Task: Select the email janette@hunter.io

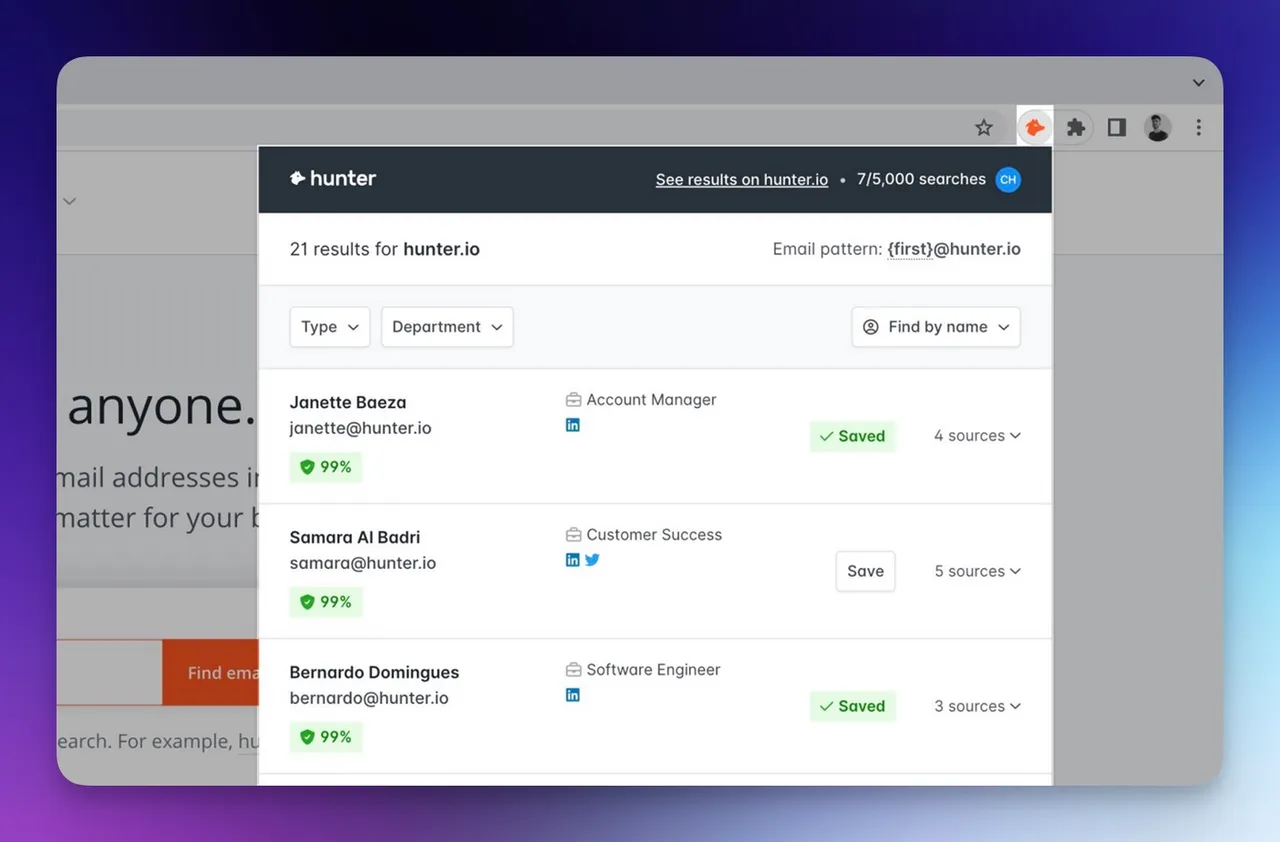Action: (x=360, y=428)
